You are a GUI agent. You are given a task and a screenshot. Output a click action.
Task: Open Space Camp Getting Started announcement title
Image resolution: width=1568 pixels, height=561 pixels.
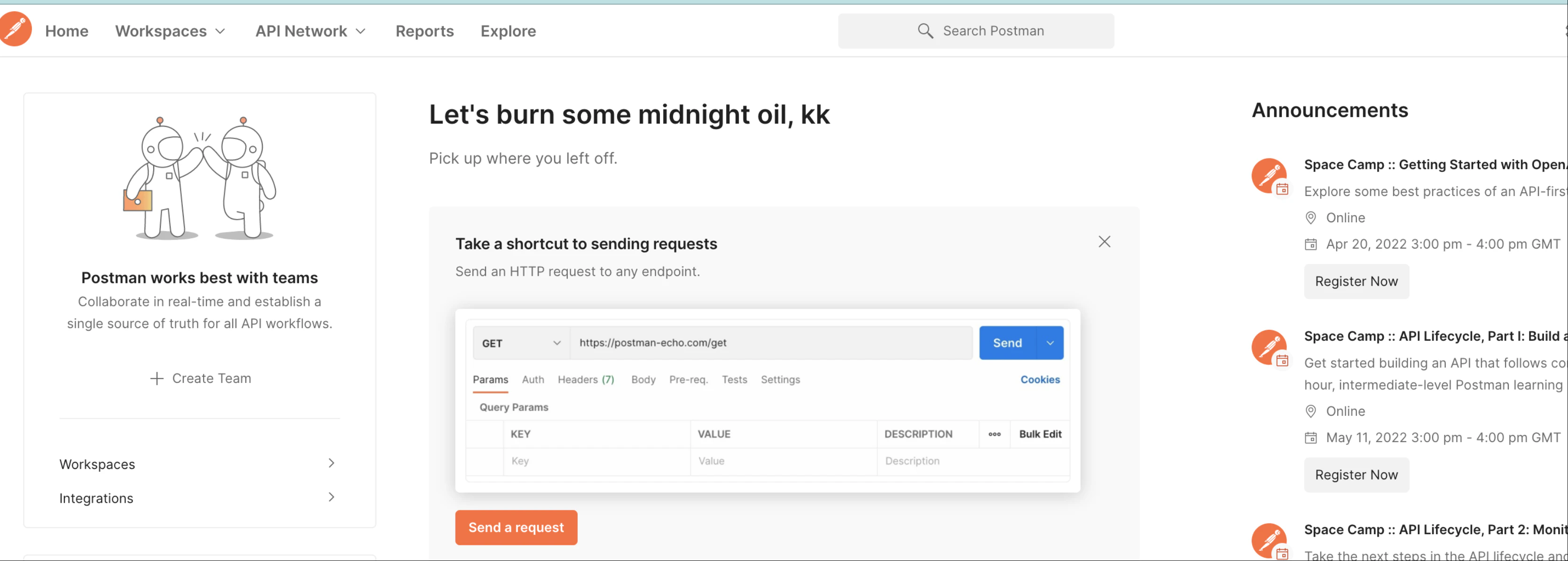click(1435, 165)
